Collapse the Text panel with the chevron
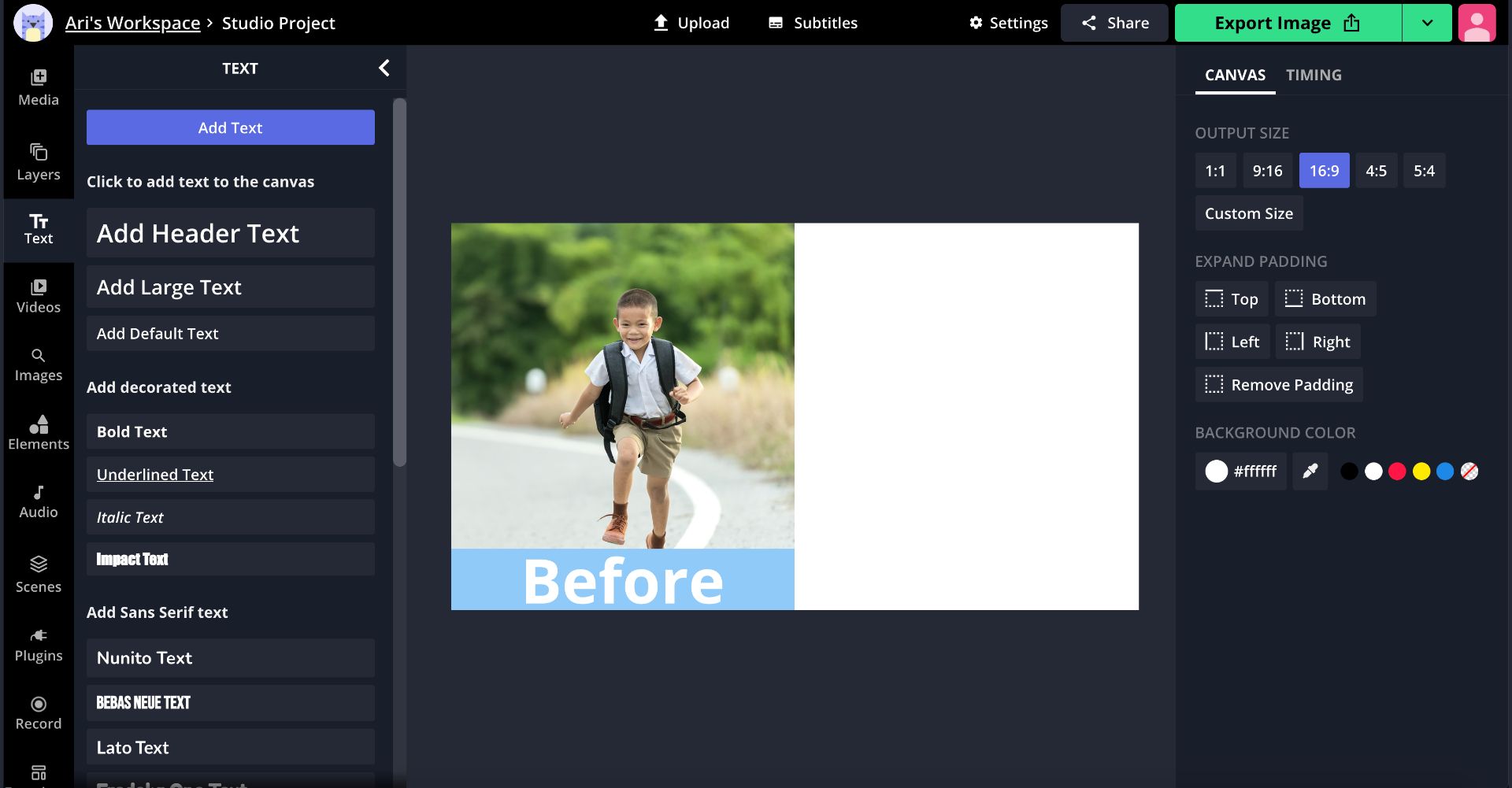 pos(384,68)
